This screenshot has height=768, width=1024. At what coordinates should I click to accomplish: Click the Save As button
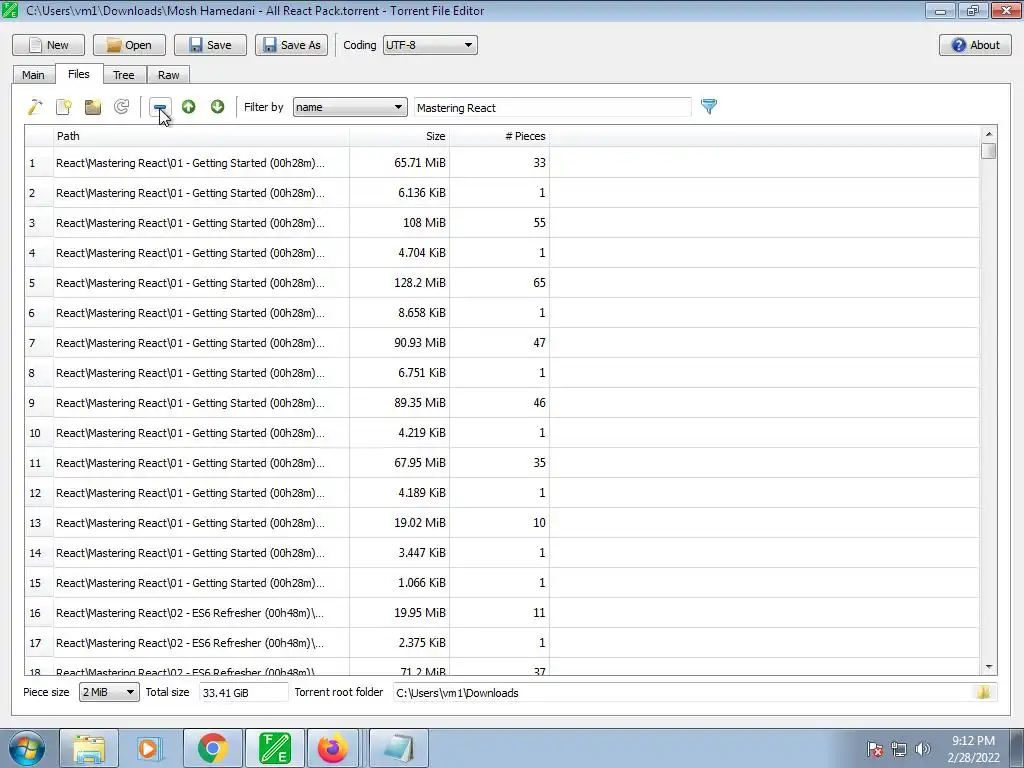(x=291, y=45)
